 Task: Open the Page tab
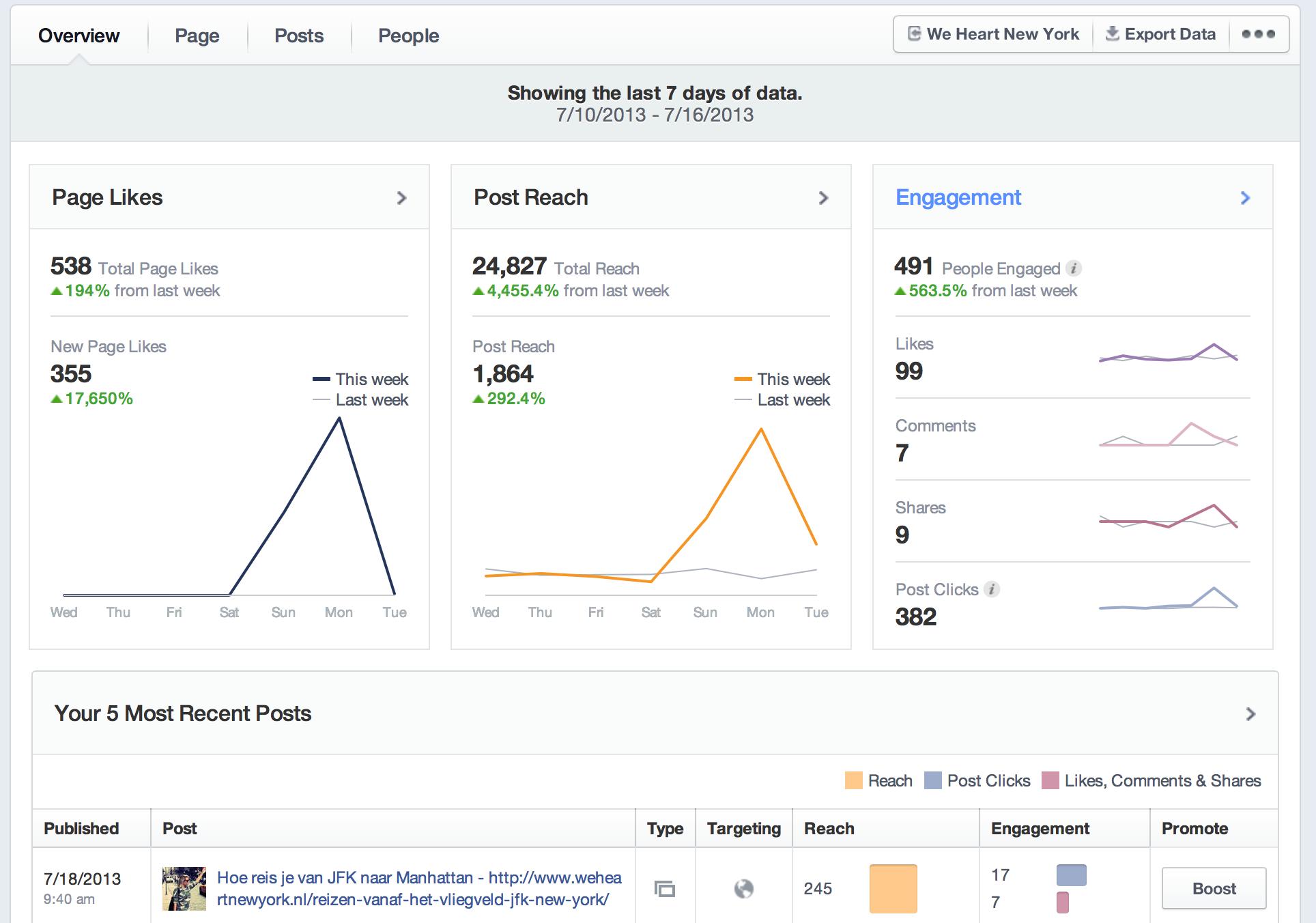click(x=197, y=35)
